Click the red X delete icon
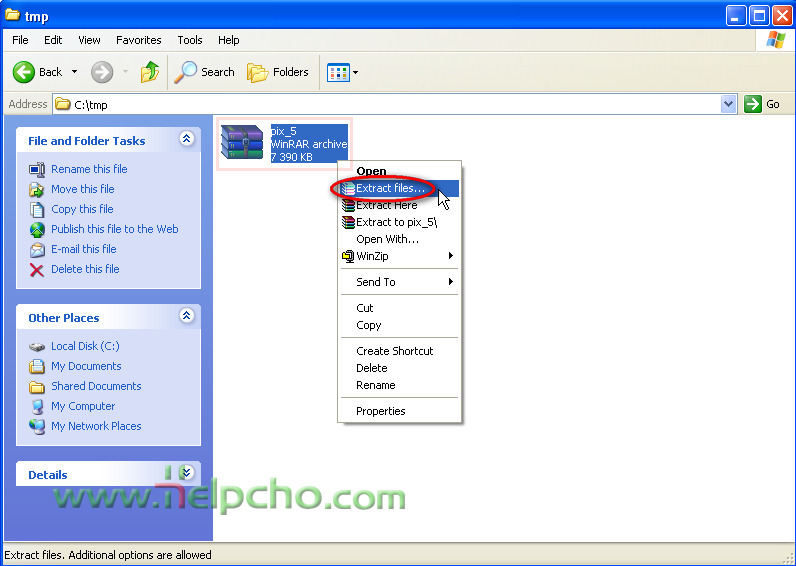 (x=37, y=270)
